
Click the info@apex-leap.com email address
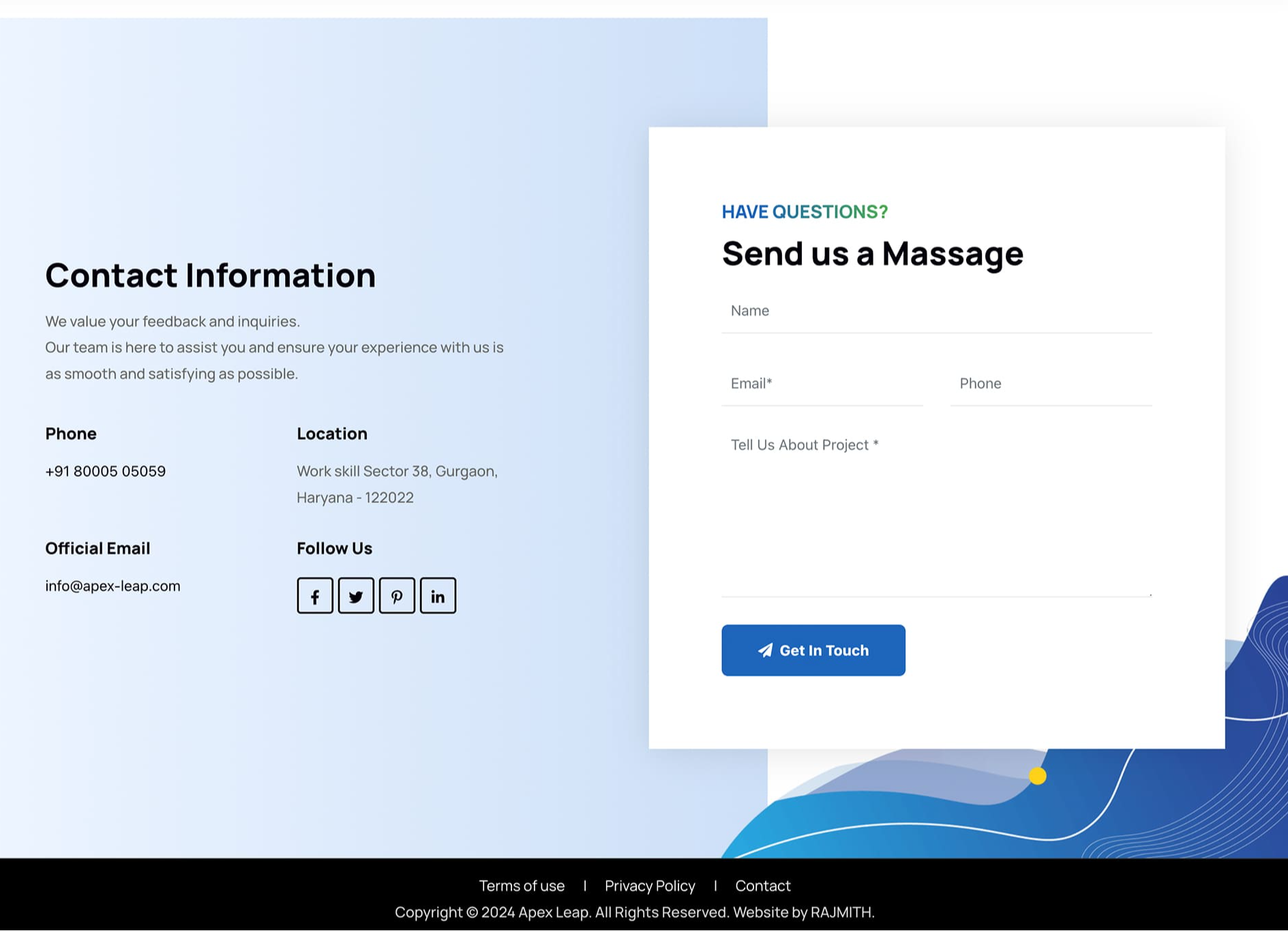113,586
